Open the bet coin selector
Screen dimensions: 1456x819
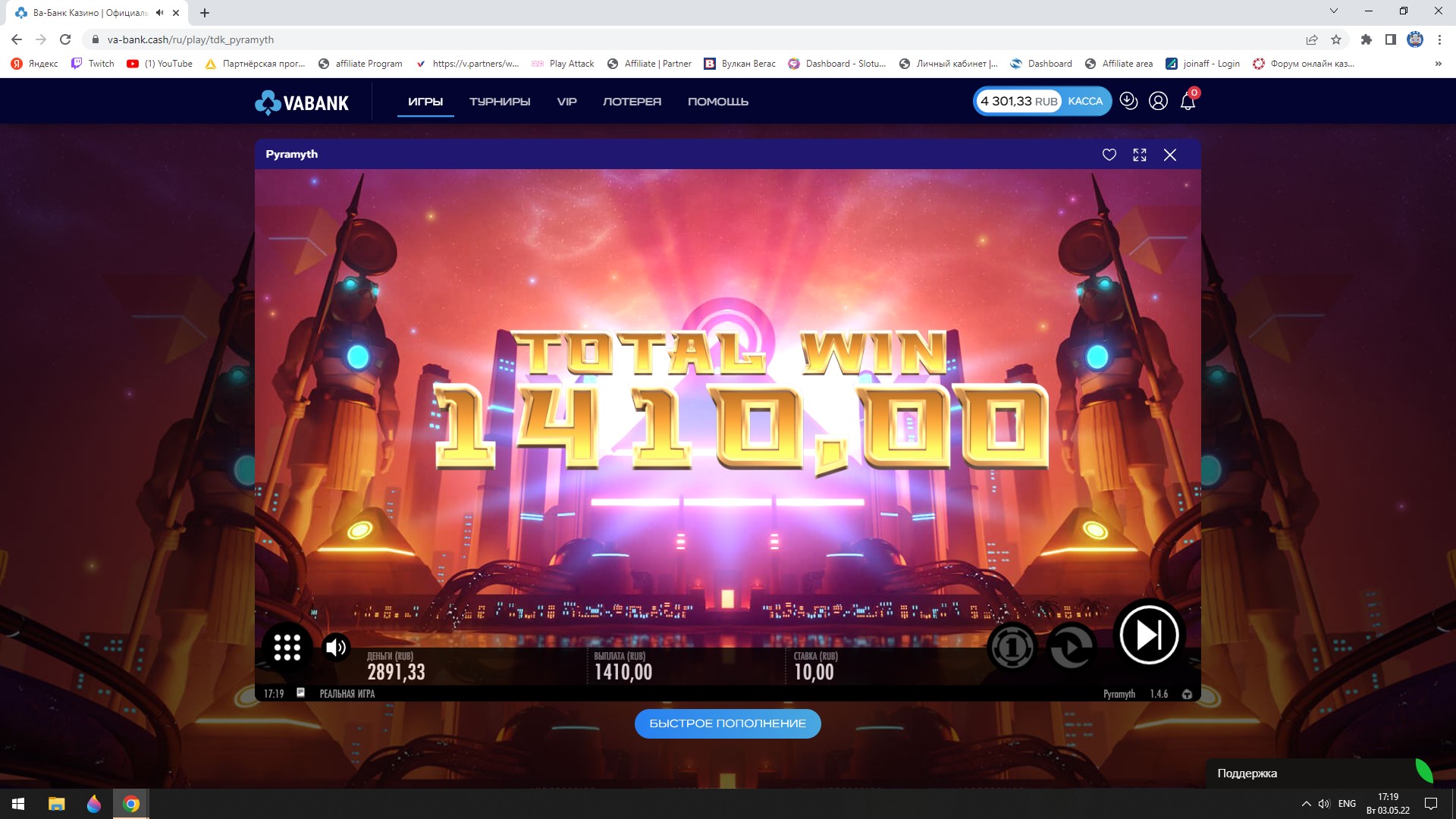click(1012, 648)
